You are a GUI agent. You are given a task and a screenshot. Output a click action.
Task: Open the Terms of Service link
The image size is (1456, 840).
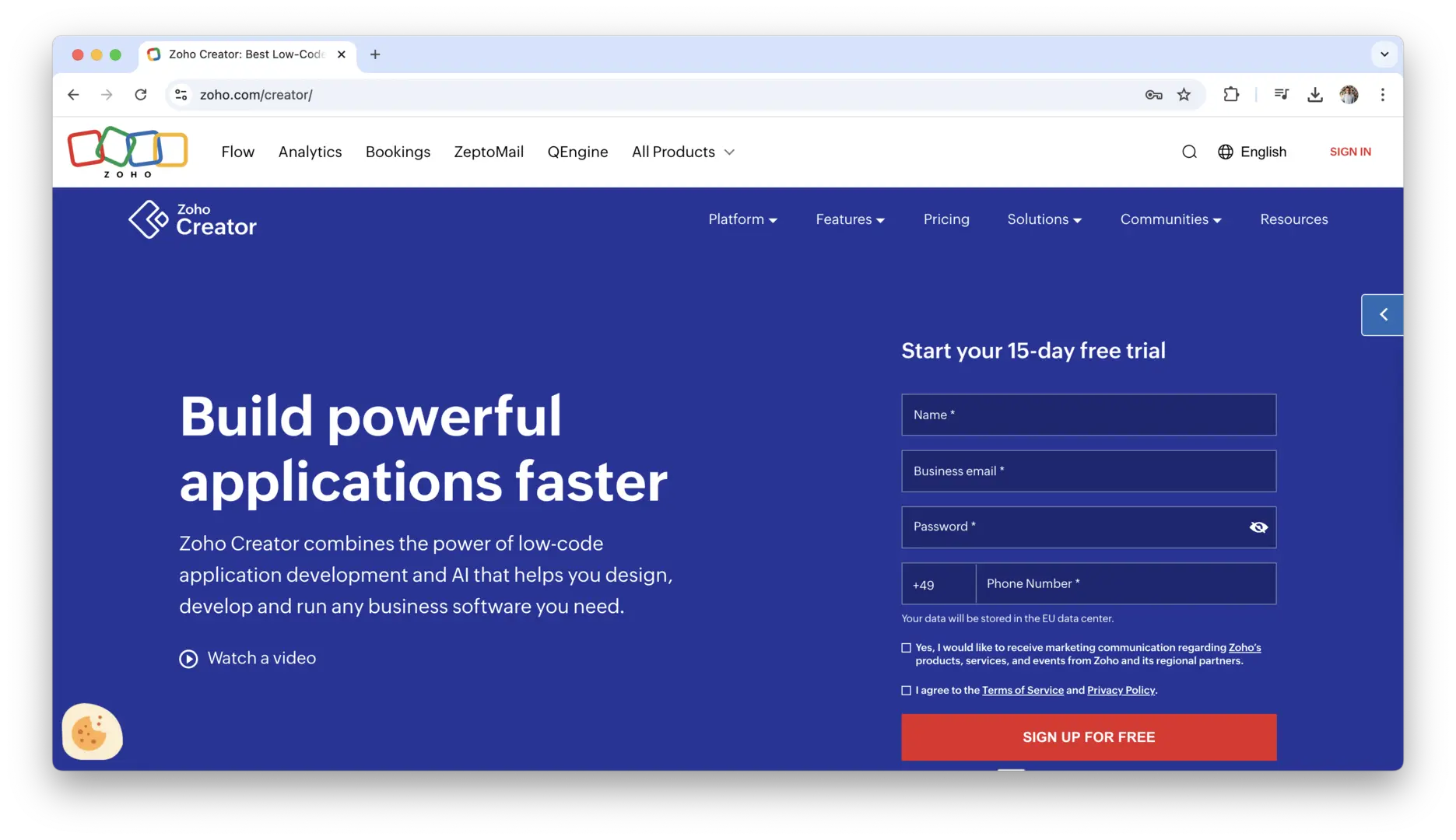(1023, 691)
